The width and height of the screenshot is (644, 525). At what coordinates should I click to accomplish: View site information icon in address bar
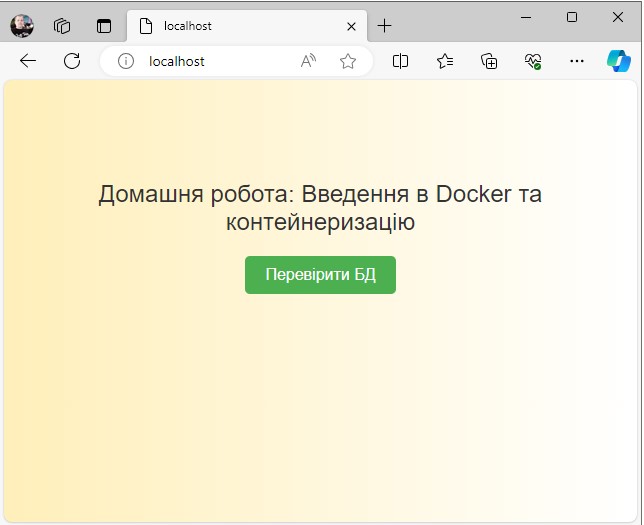(126, 61)
